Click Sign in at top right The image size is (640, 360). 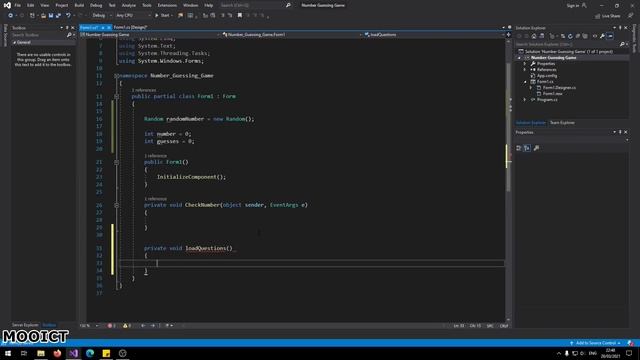tap(572, 5)
